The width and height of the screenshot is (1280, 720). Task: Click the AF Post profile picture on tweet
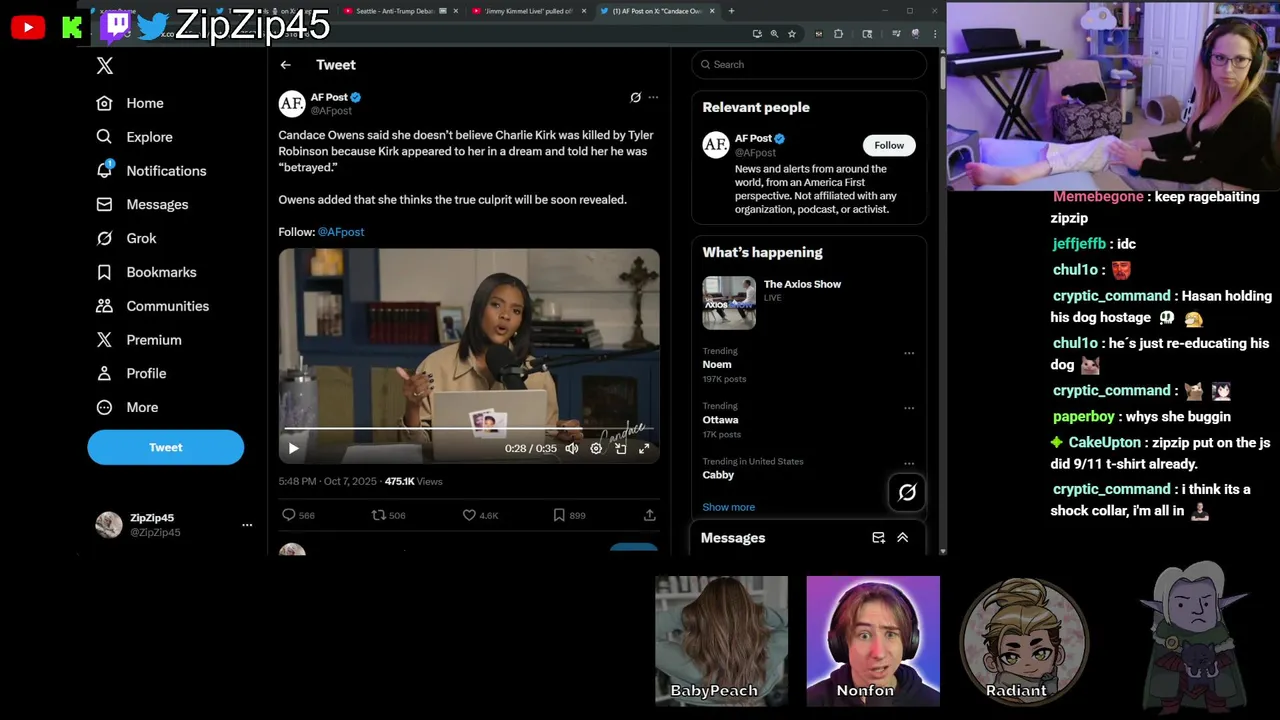(292, 104)
